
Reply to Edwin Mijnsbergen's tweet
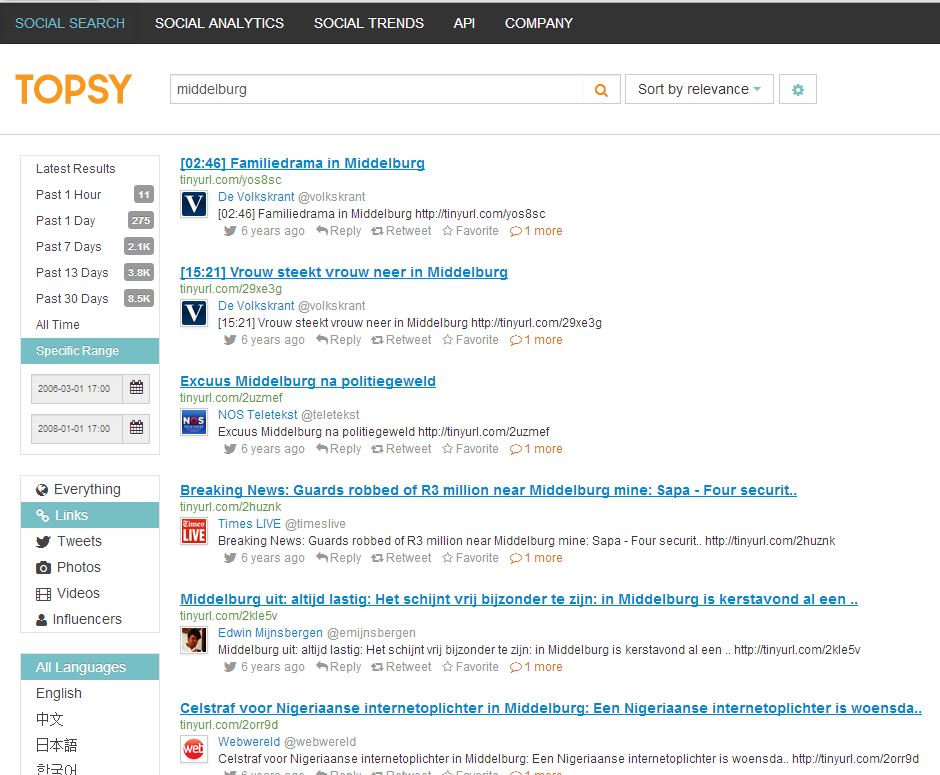tap(339, 667)
